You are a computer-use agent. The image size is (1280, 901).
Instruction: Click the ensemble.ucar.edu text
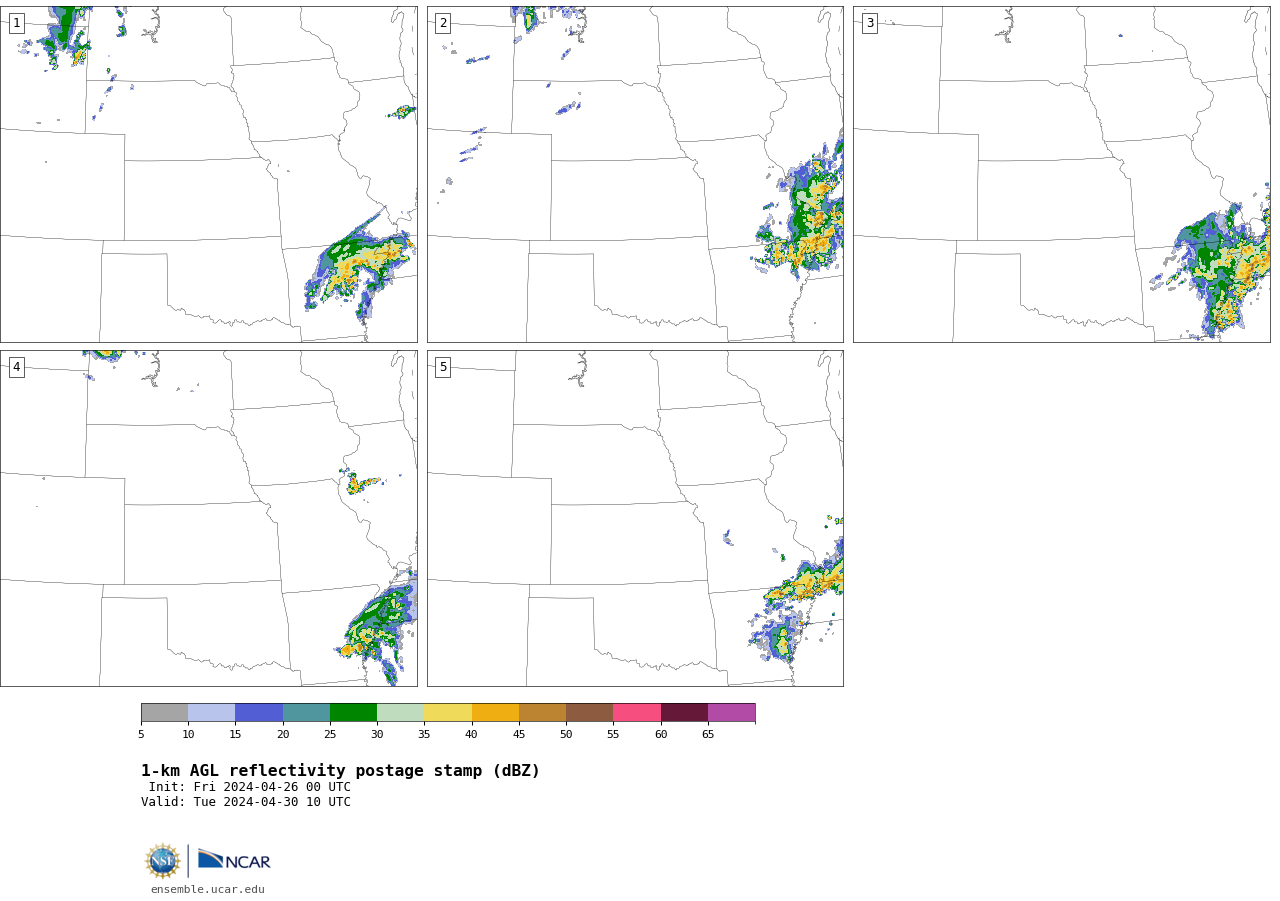tap(208, 889)
